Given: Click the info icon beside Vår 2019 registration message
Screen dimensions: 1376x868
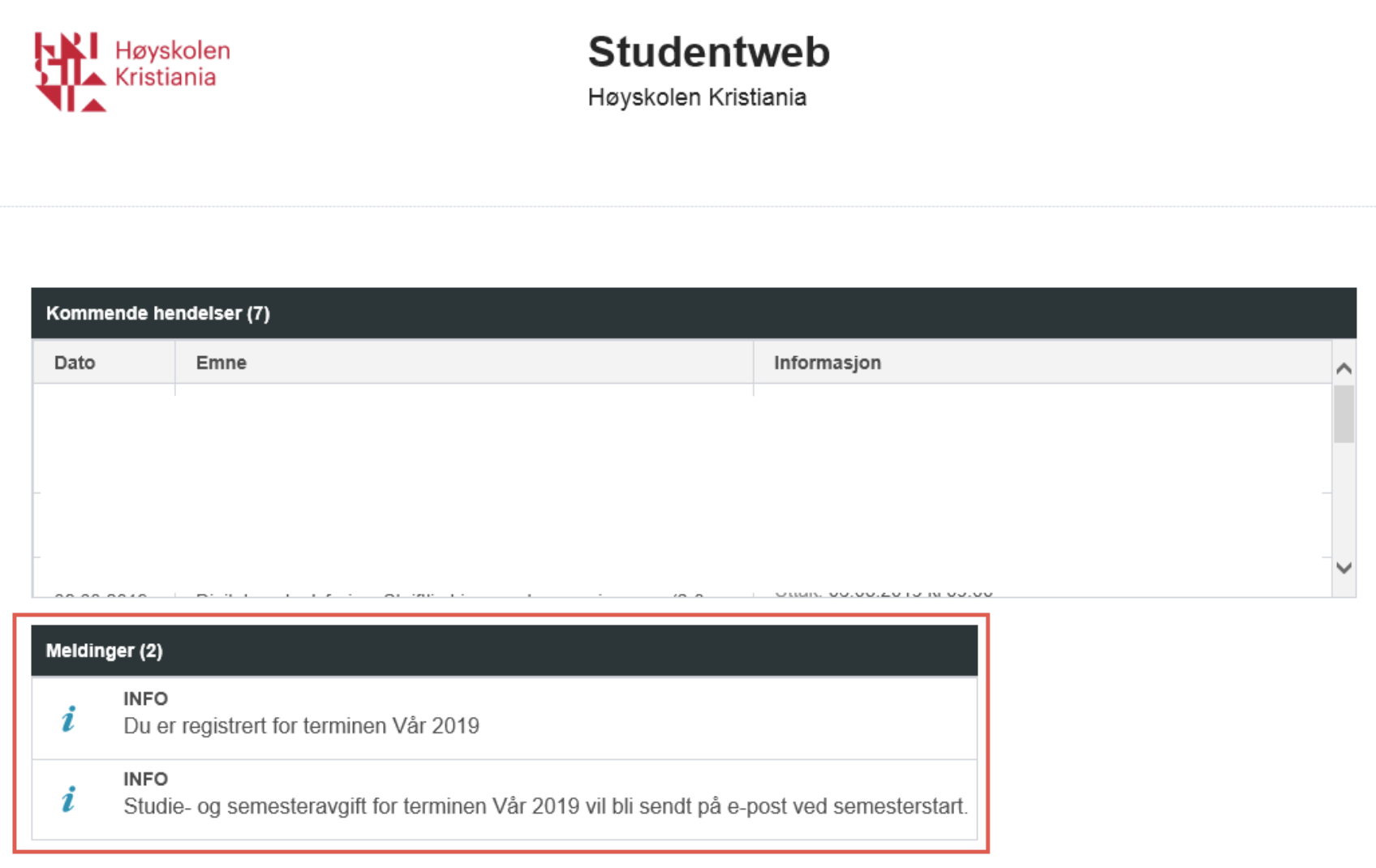Looking at the screenshot, I should pyautogui.click(x=69, y=719).
